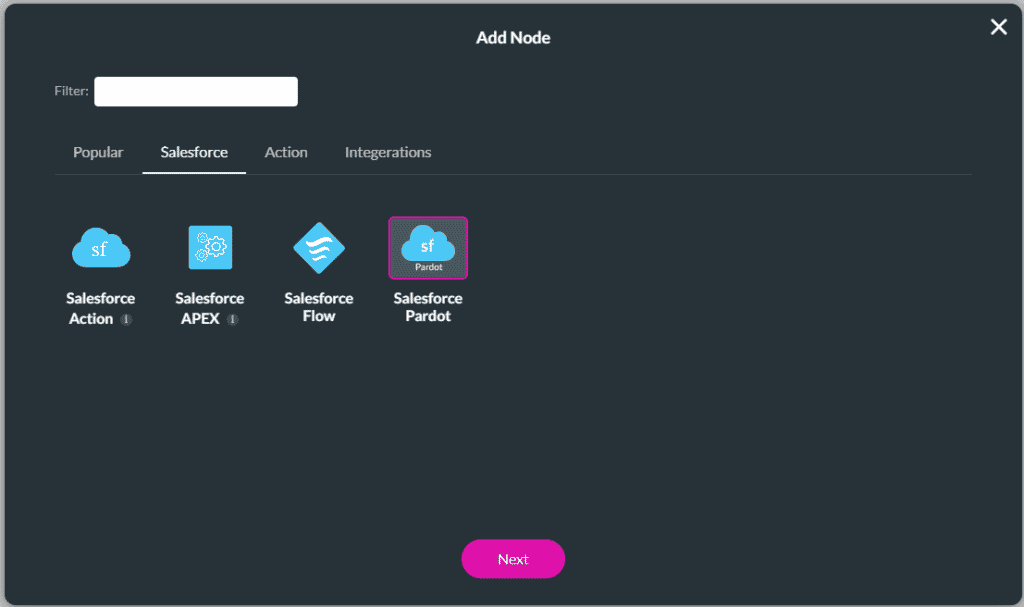
Task: Click the Filter label
Action: [70, 91]
